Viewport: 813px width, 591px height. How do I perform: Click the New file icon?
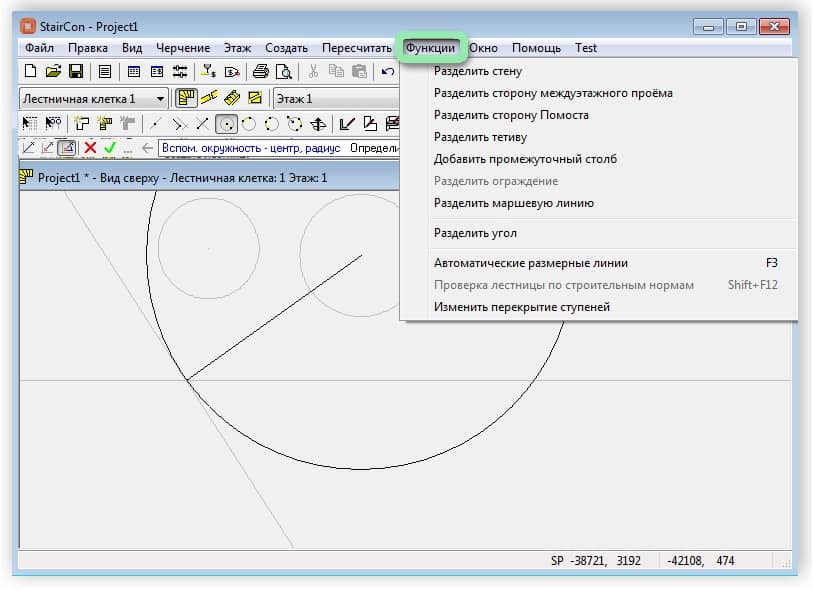pos(29,71)
